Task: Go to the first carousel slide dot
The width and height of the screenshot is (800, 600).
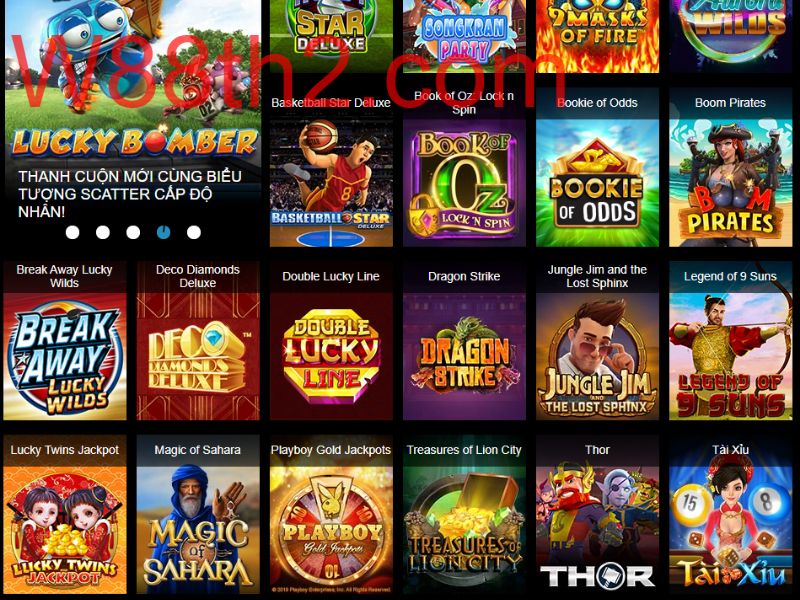Action: 72,232
